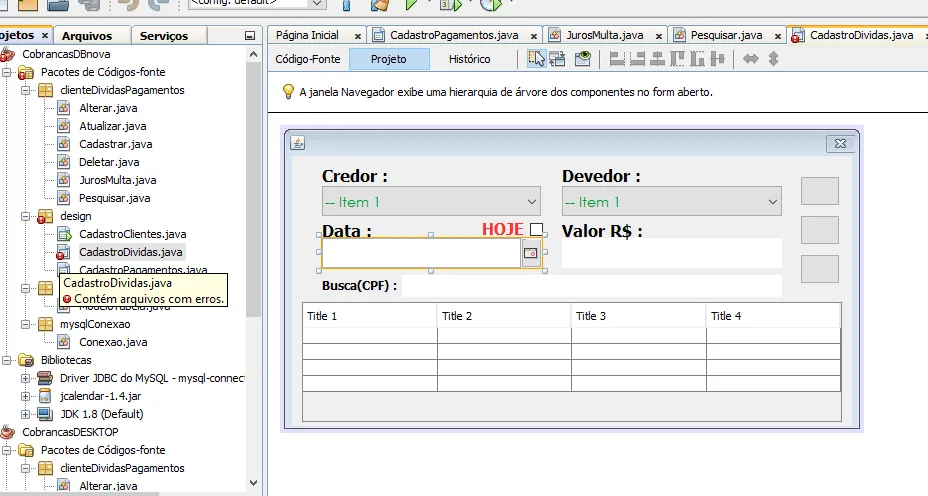Activate the Selection Mode tool
Screen dimensions: 928x496
(x=537, y=59)
